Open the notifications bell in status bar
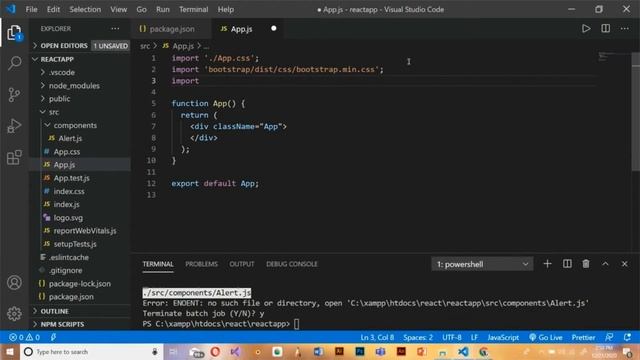 click(627, 337)
